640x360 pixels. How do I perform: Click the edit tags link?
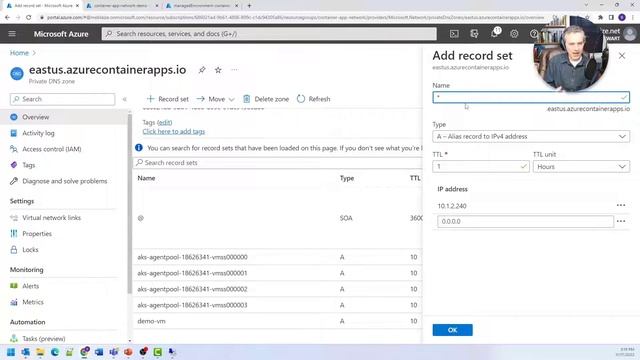click(165, 122)
